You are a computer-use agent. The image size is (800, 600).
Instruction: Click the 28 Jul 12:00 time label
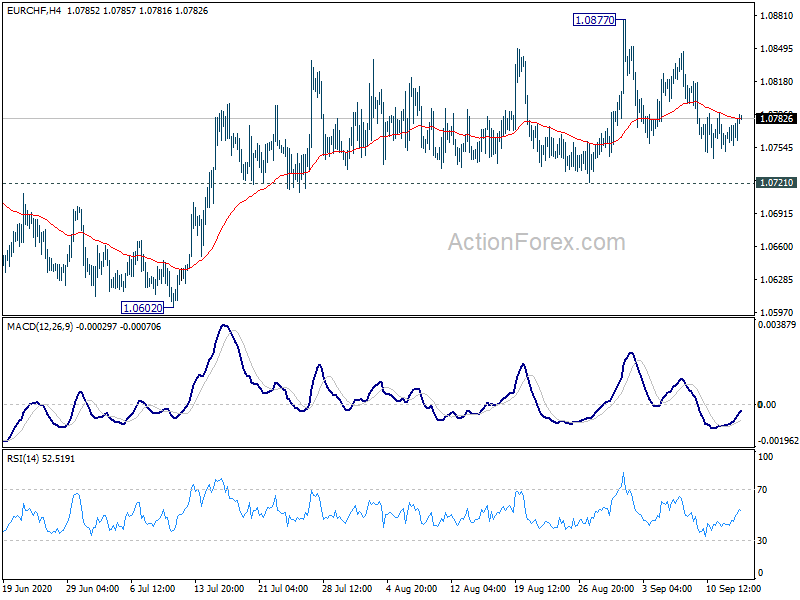coord(347,588)
